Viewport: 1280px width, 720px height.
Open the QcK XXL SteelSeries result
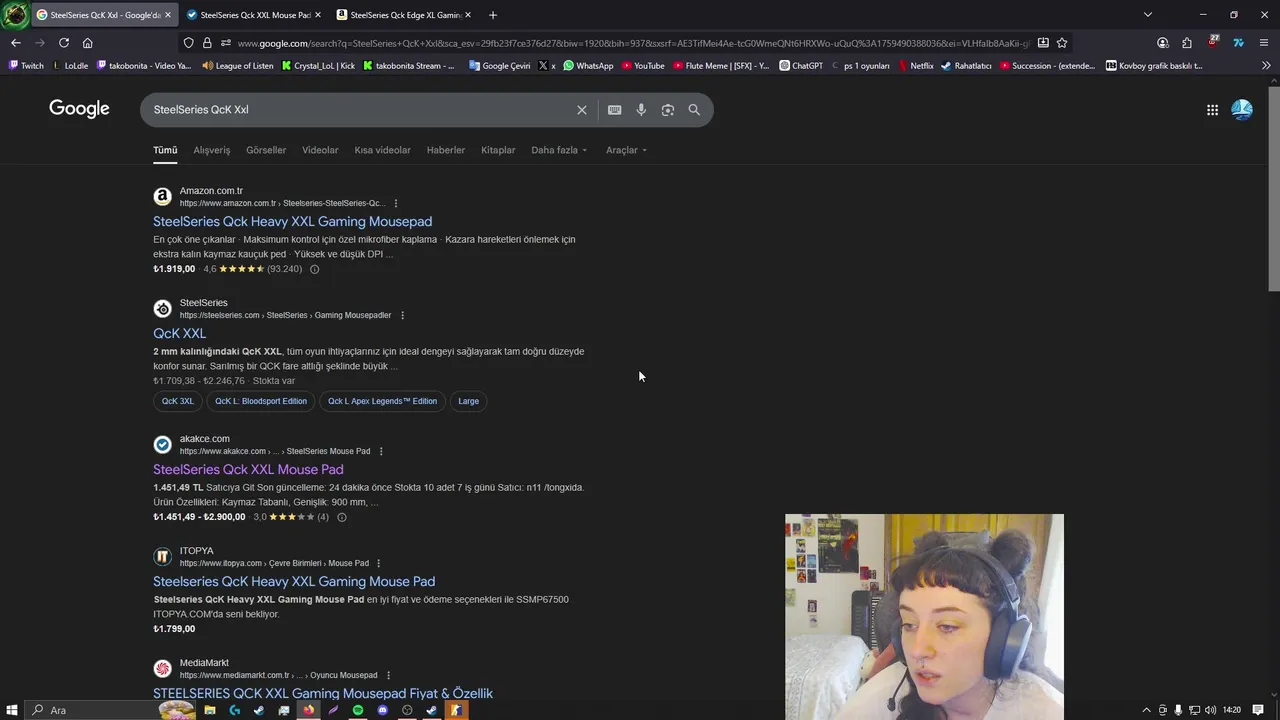click(180, 333)
